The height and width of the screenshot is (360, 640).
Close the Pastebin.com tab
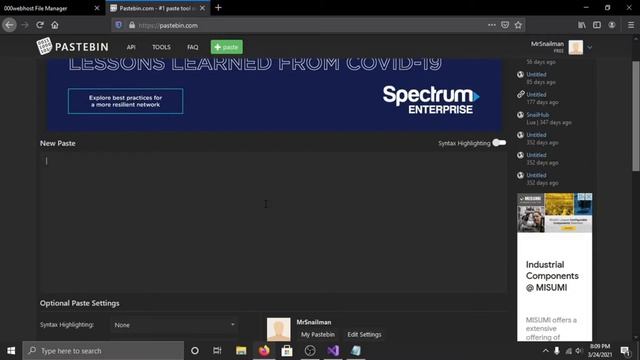(x=202, y=8)
